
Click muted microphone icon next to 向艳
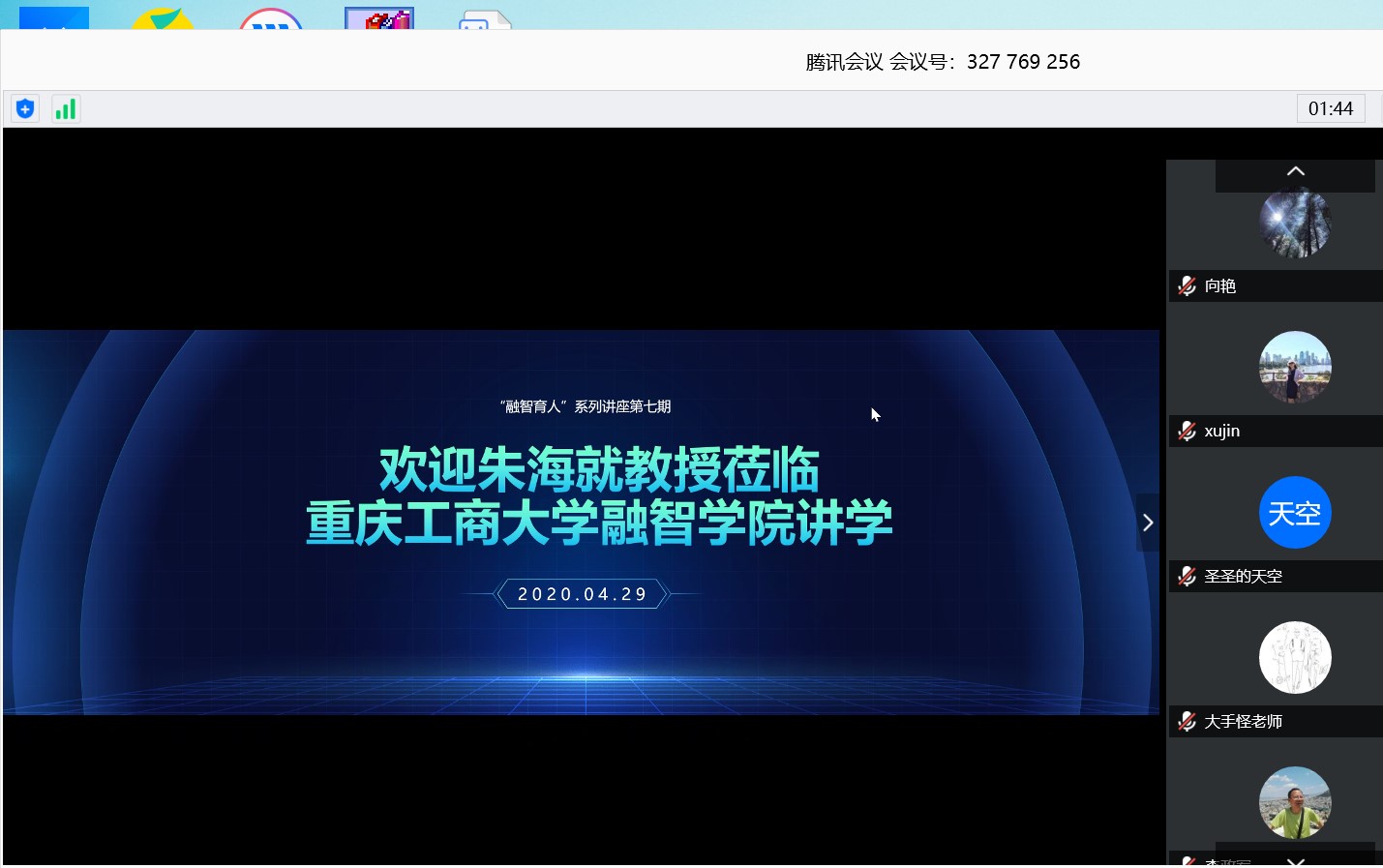click(1187, 285)
